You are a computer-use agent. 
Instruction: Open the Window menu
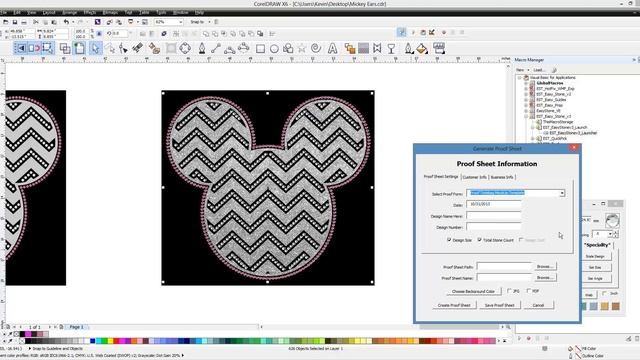(180, 13)
